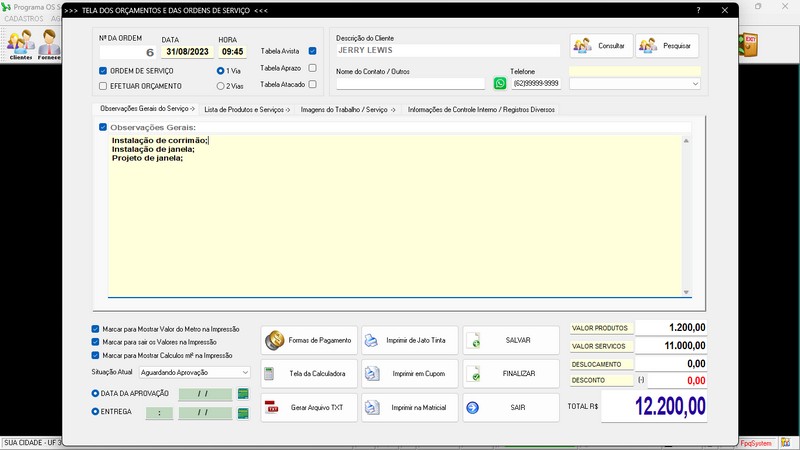This screenshot has height=450, width=800.
Task: Check the Tabela Aprazo option
Action: coord(312,68)
